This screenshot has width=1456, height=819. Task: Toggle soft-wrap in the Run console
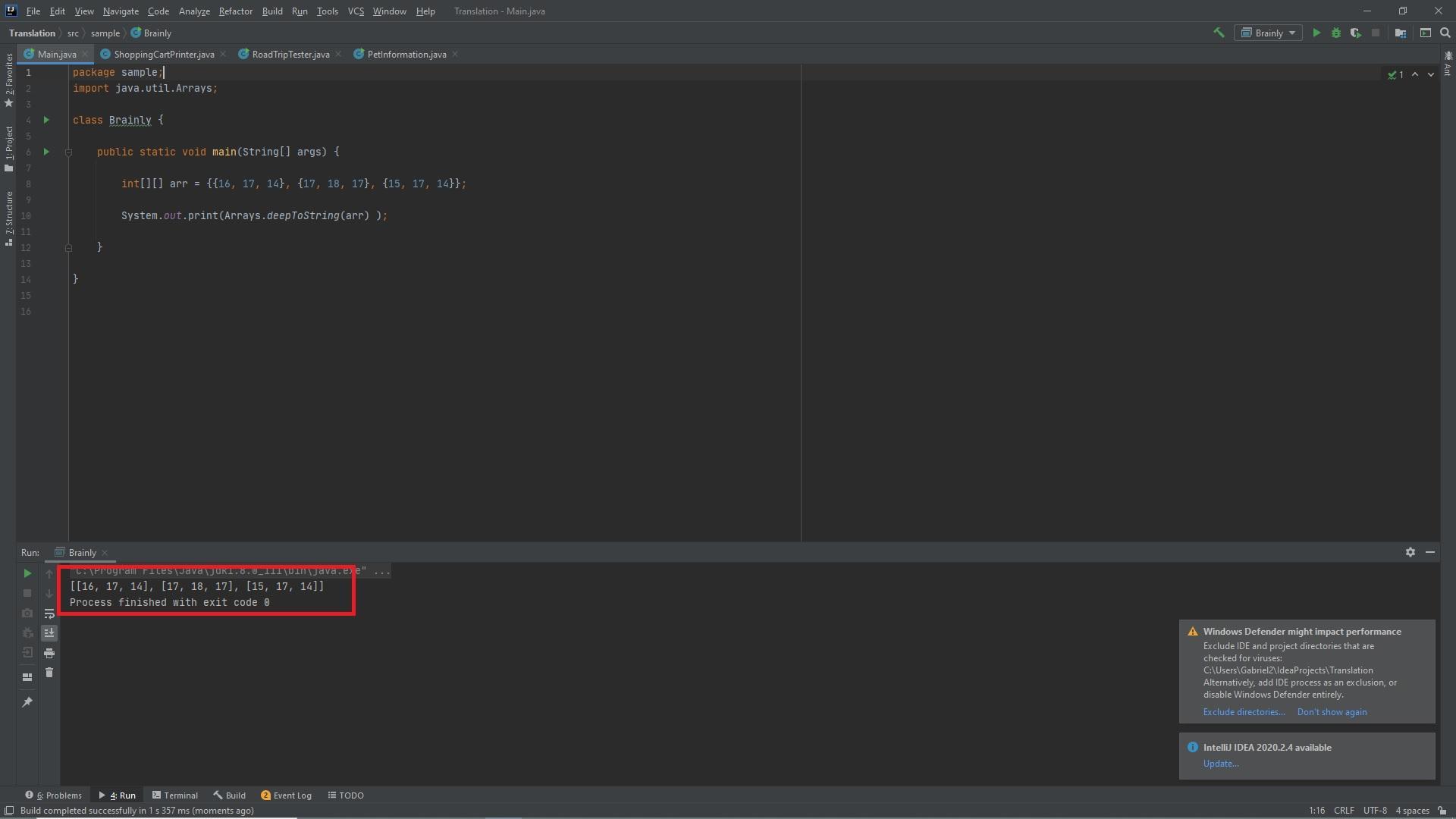pos(49,613)
